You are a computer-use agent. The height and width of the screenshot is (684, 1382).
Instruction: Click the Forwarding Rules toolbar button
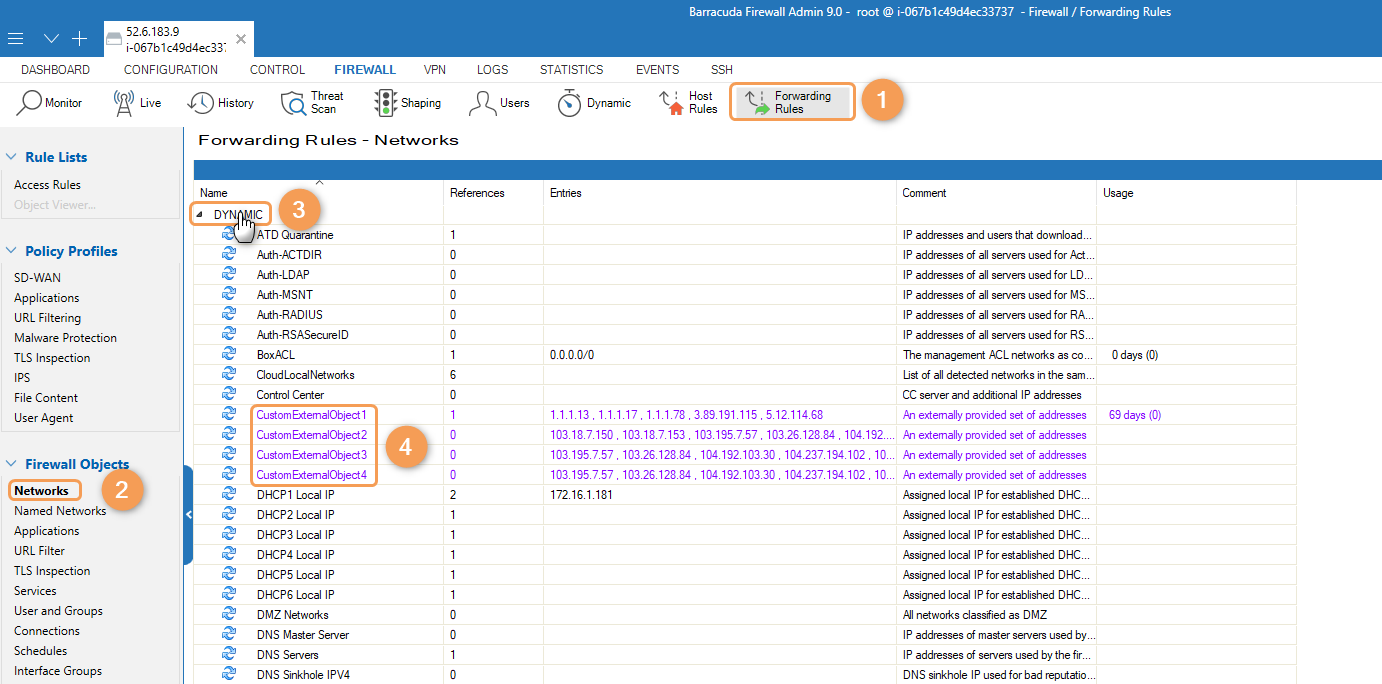pyautogui.click(x=792, y=103)
